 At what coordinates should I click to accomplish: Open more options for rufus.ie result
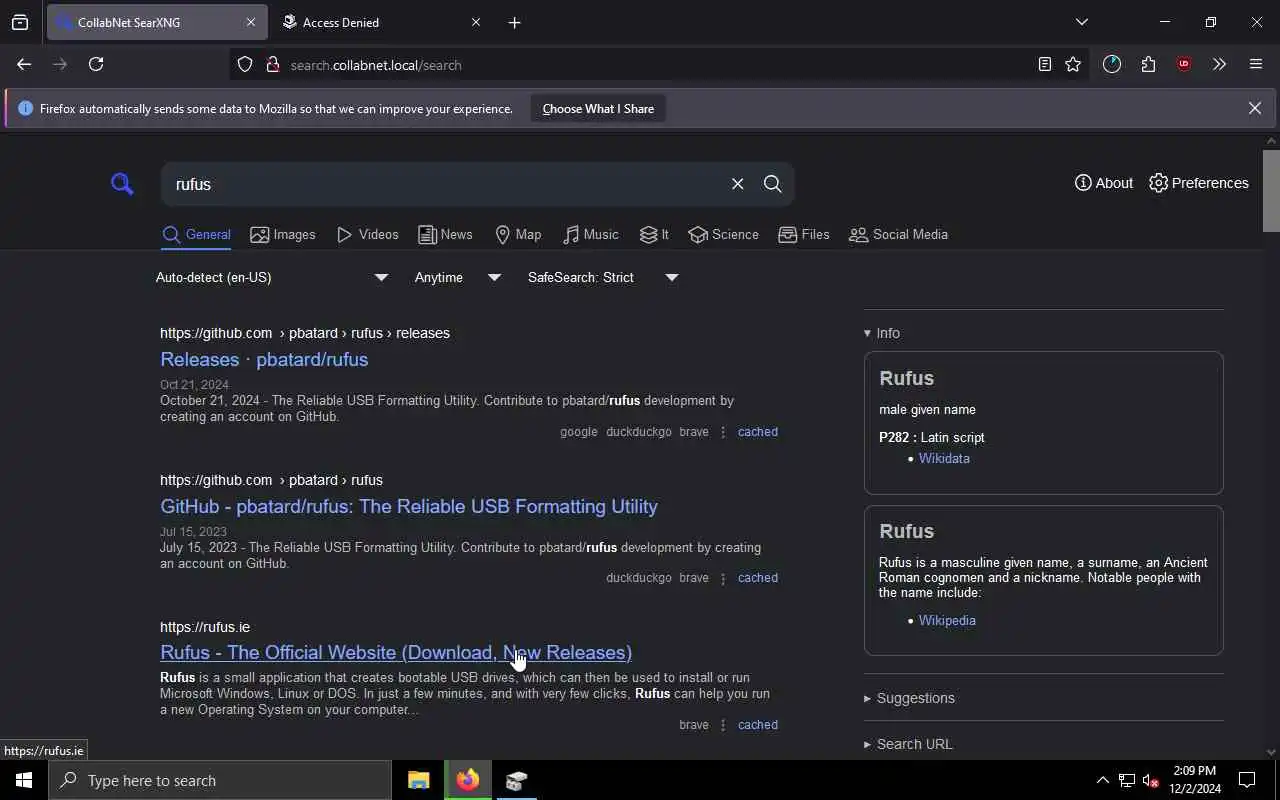tap(723, 725)
